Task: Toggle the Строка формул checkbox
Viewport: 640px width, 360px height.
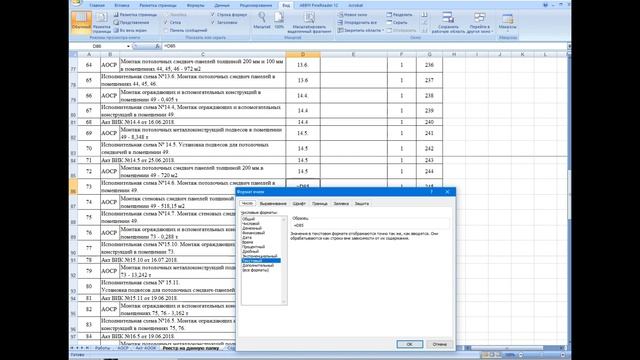Action: 213,15
